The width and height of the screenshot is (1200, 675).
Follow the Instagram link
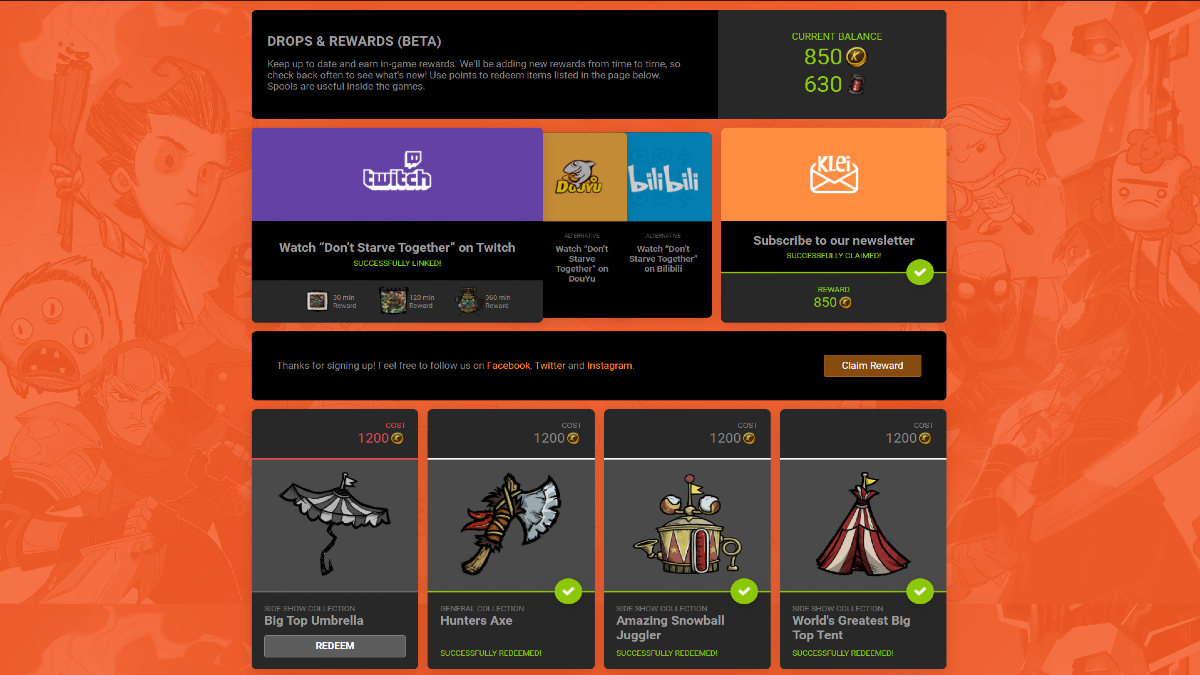610,366
